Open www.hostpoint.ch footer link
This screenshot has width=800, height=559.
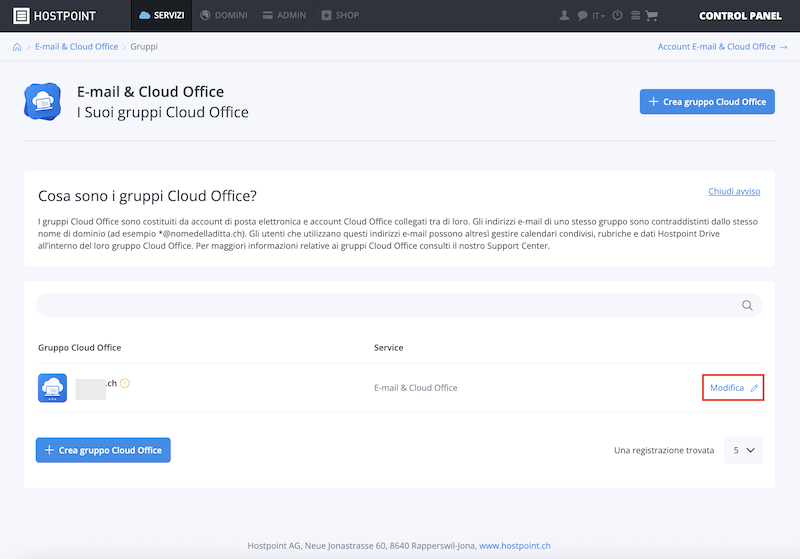pyautogui.click(x=515, y=545)
